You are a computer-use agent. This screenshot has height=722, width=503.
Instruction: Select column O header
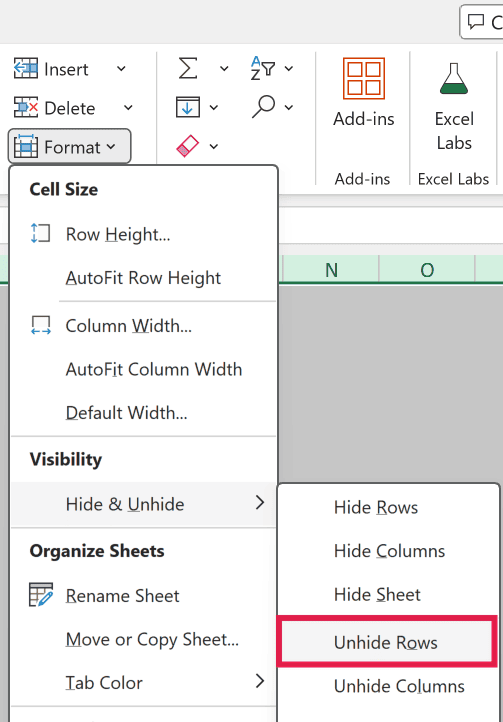point(427,269)
